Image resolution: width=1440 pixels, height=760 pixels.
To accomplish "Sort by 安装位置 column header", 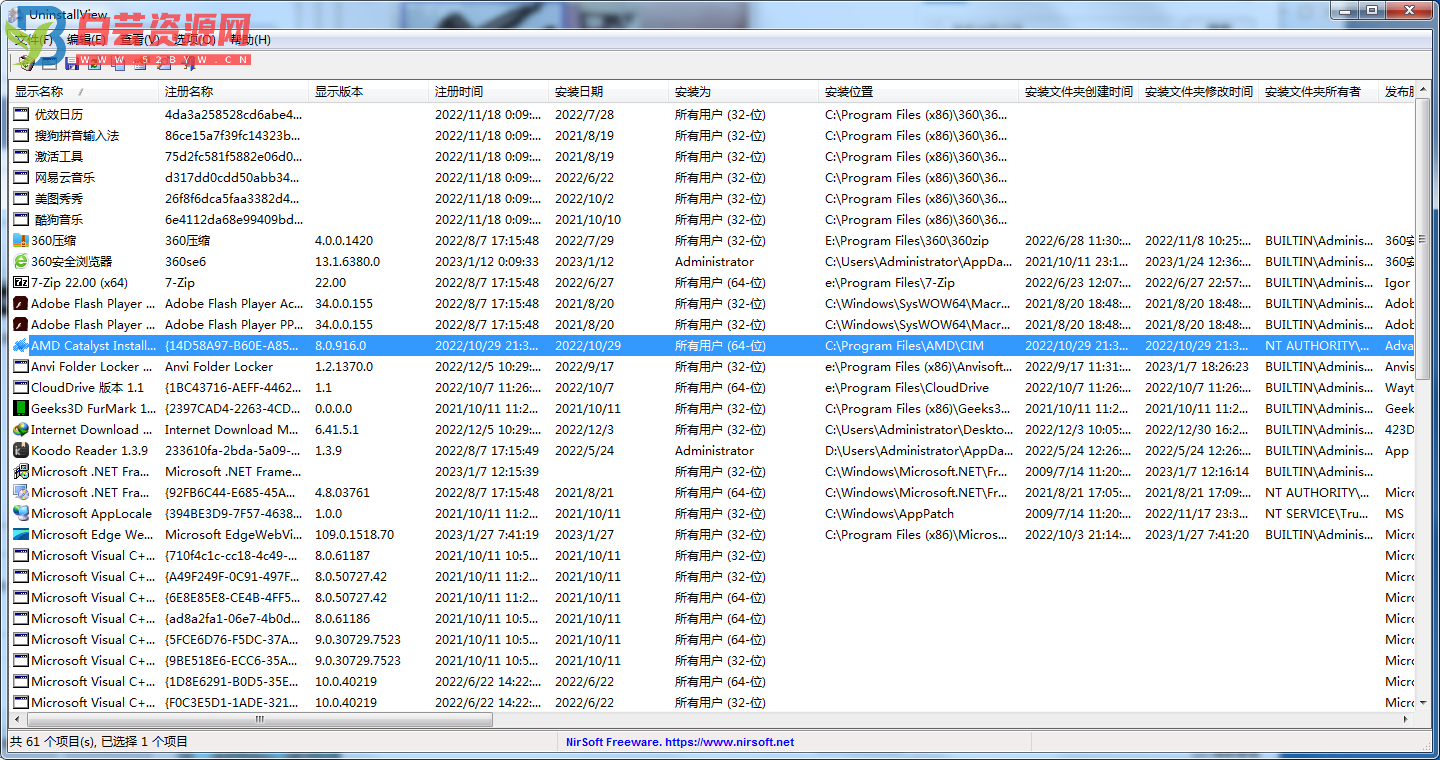I will click(x=919, y=91).
